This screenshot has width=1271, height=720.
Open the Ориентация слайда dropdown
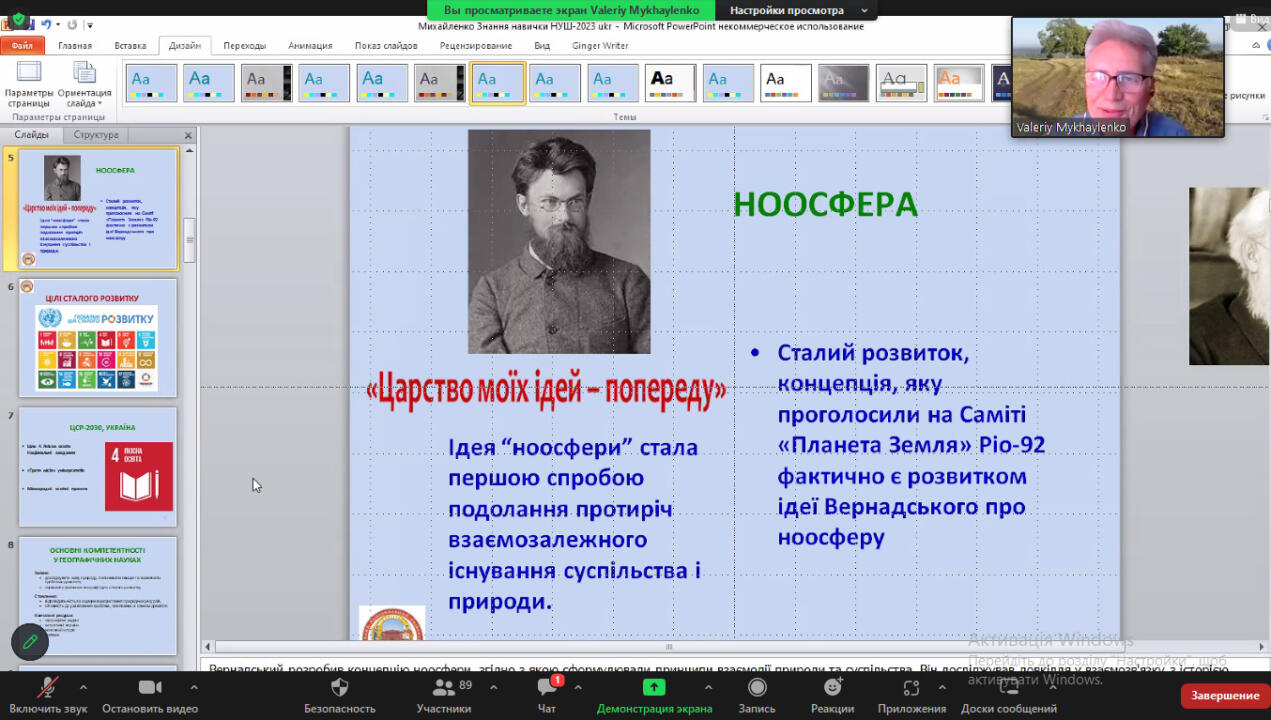(x=84, y=85)
